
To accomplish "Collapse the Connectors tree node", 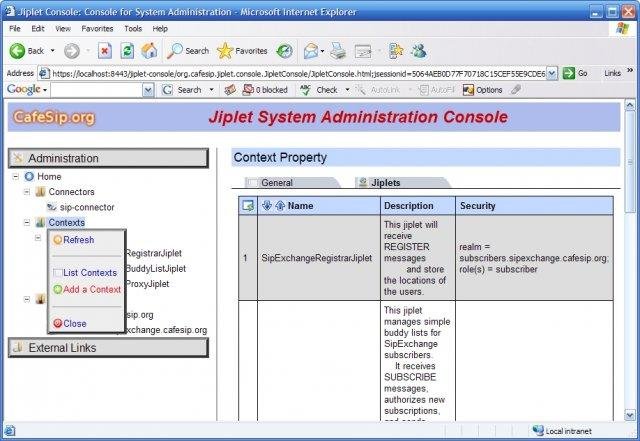I will pos(27,192).
